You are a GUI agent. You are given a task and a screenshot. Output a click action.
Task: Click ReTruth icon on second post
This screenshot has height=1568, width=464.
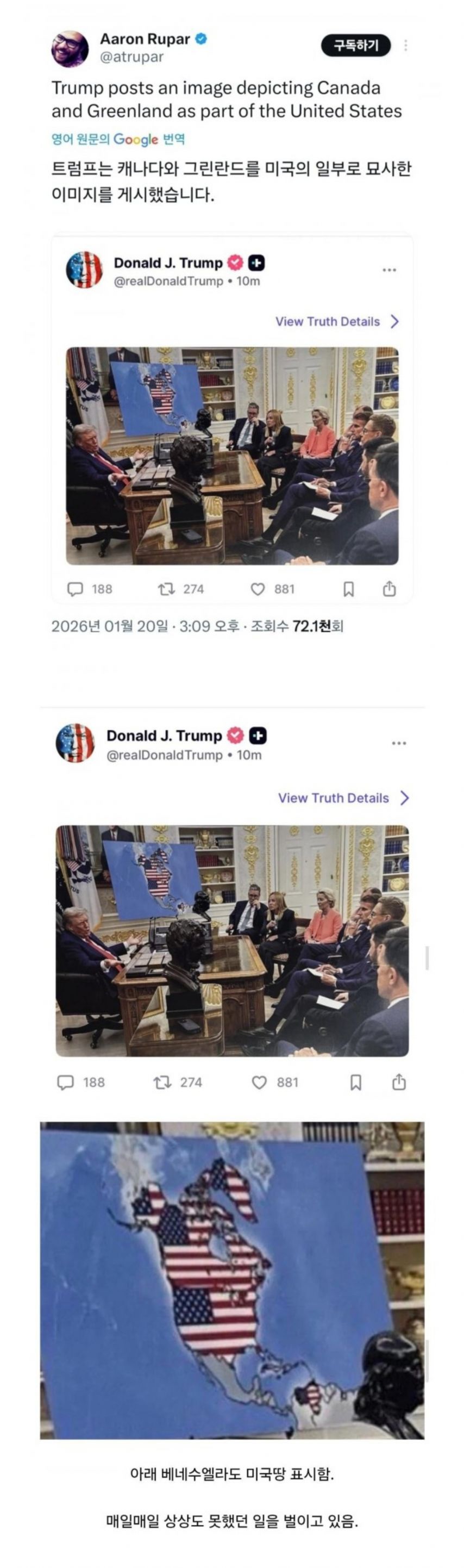click(162, 1082)
